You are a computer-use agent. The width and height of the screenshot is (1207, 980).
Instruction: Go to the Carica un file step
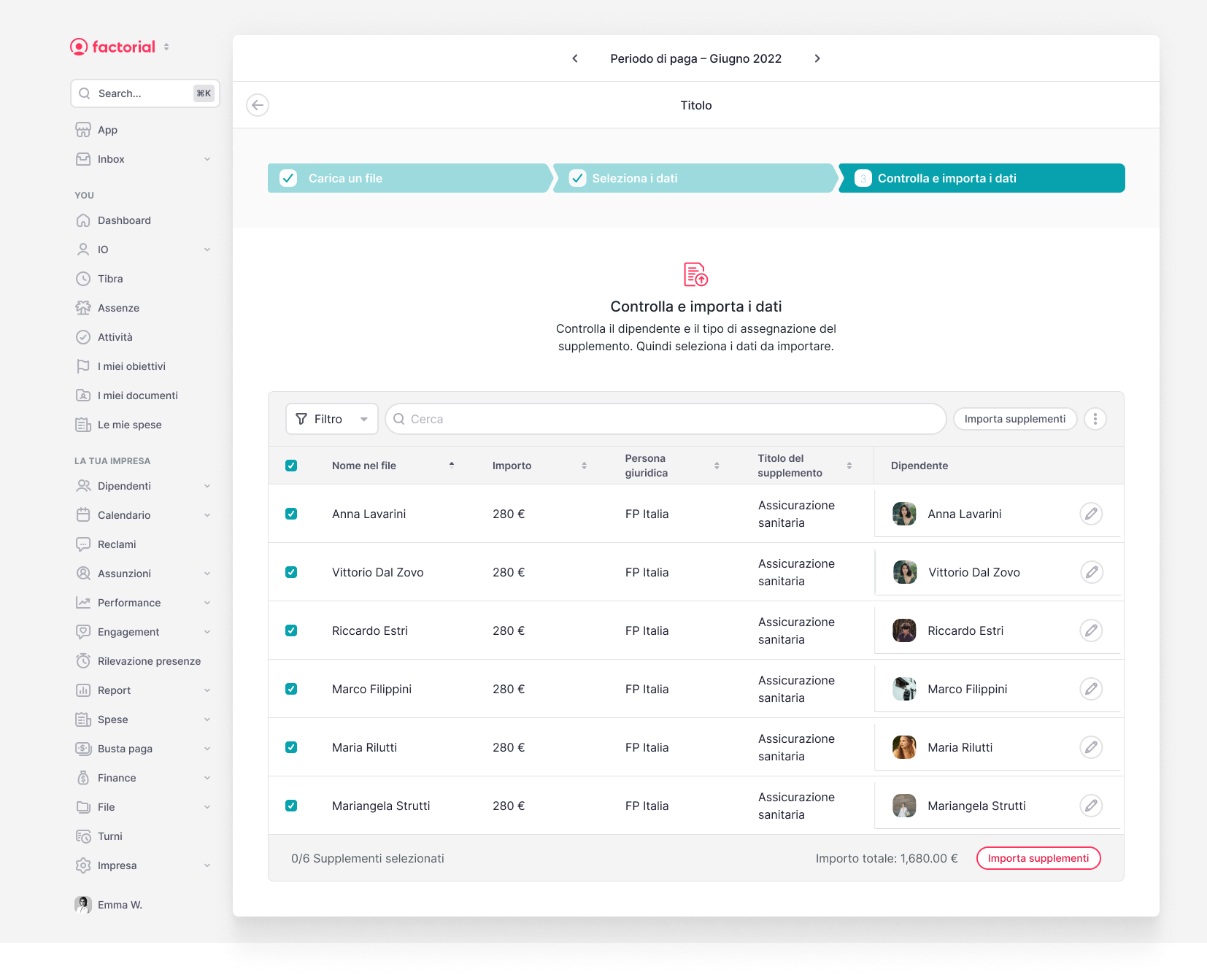pos(409,178)
